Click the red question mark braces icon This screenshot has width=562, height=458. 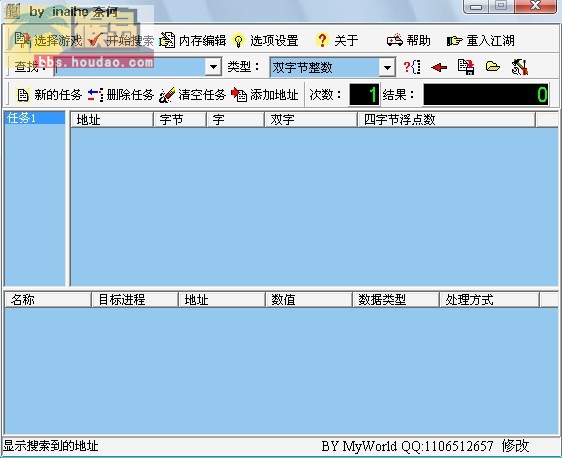pyautogui.click(x=412, y=67)
